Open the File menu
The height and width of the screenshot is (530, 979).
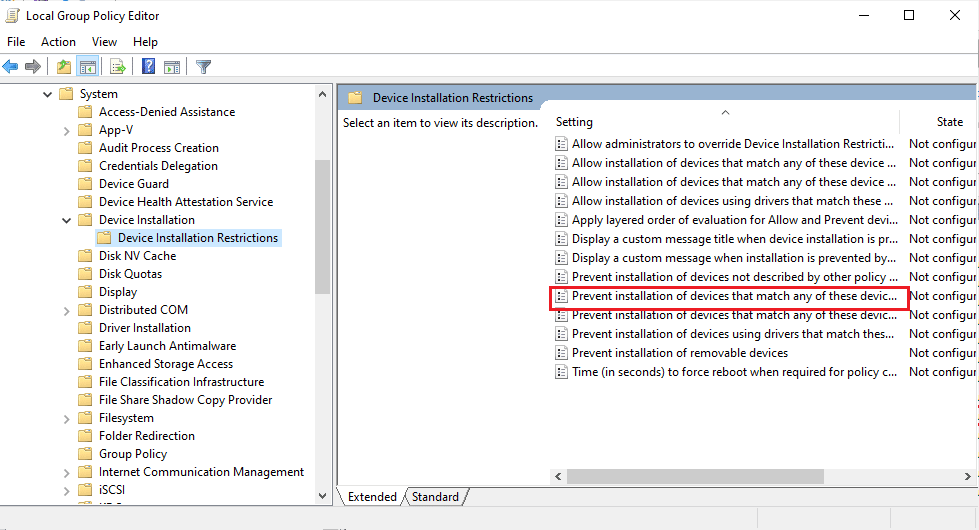(x=16, y=42)
